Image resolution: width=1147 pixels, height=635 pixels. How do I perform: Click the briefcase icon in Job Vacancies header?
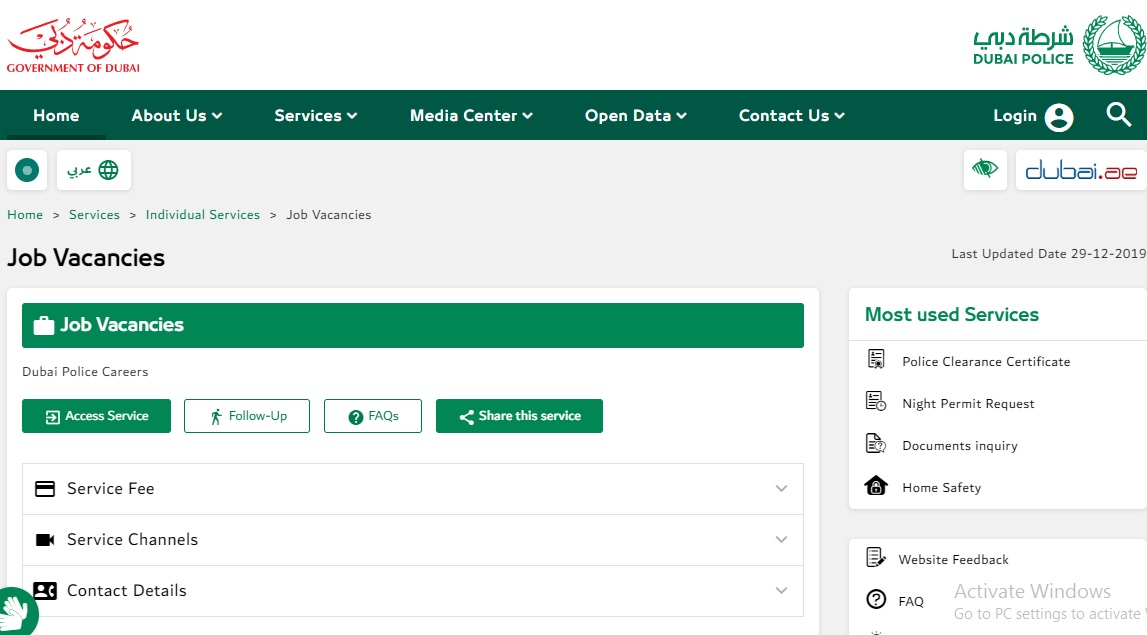point(44,326)
